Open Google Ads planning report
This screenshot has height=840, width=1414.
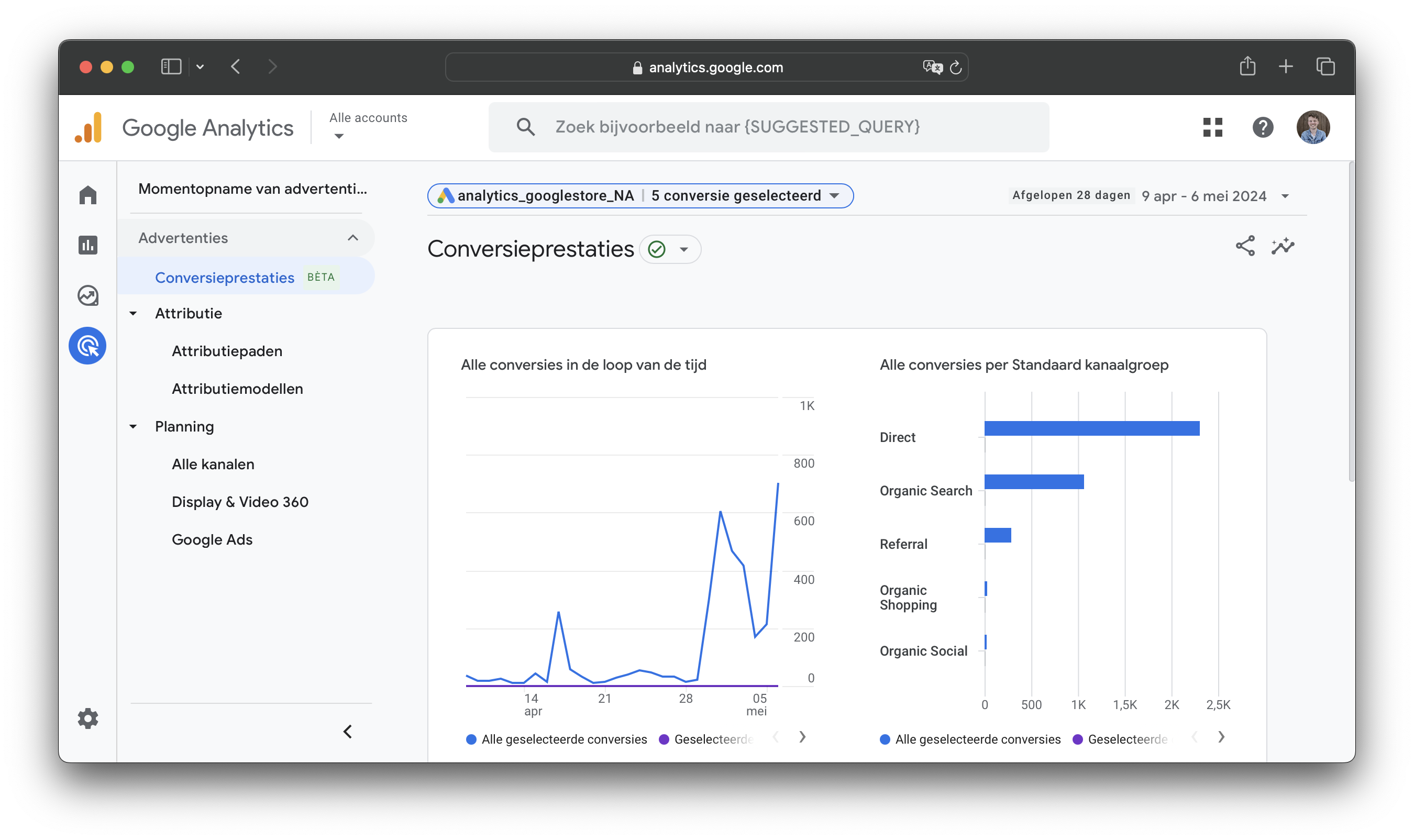point(212,540)
